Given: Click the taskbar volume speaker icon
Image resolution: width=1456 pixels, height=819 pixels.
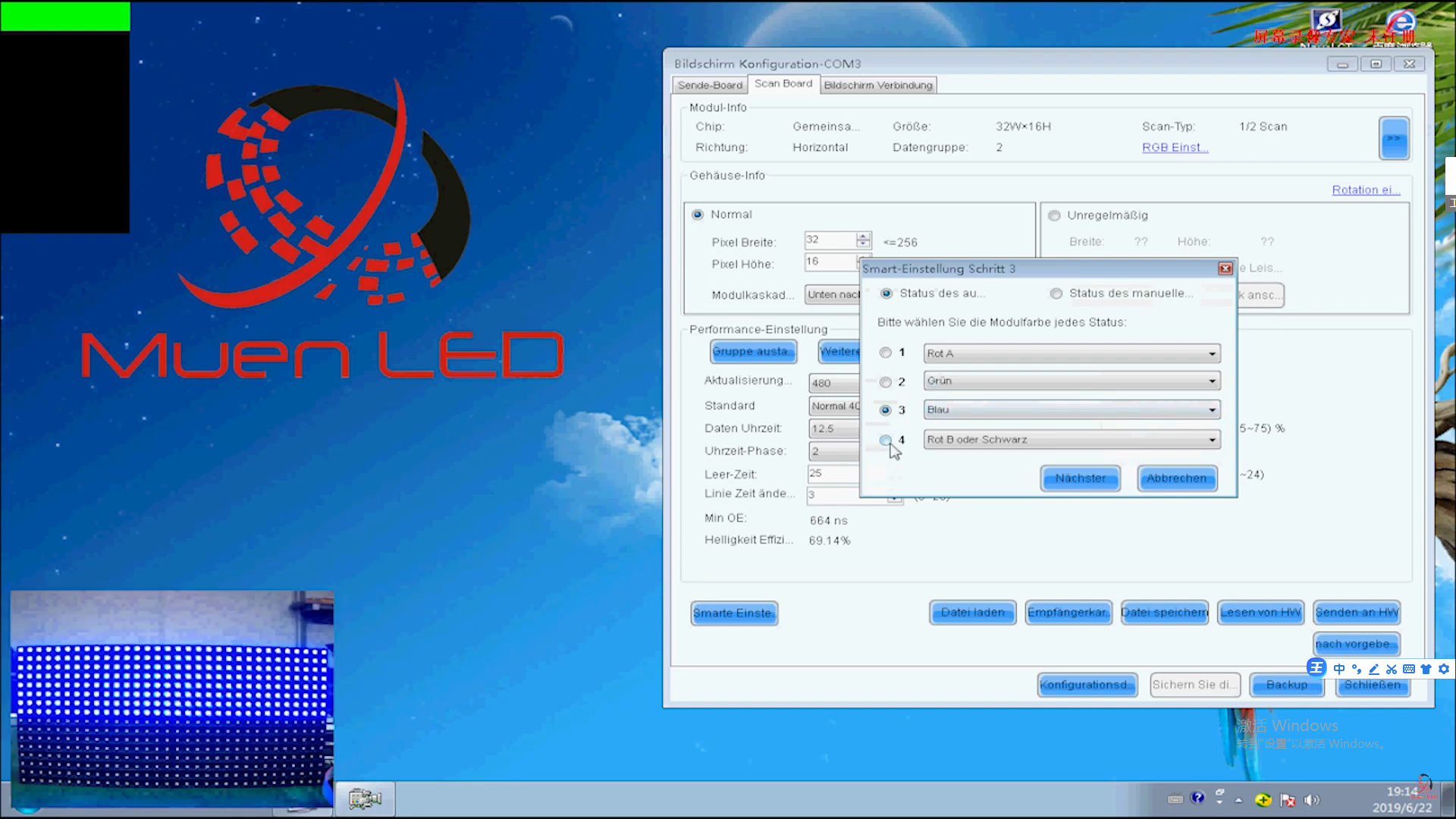Looking at the screenshot, I should (x=1310, y=799).
